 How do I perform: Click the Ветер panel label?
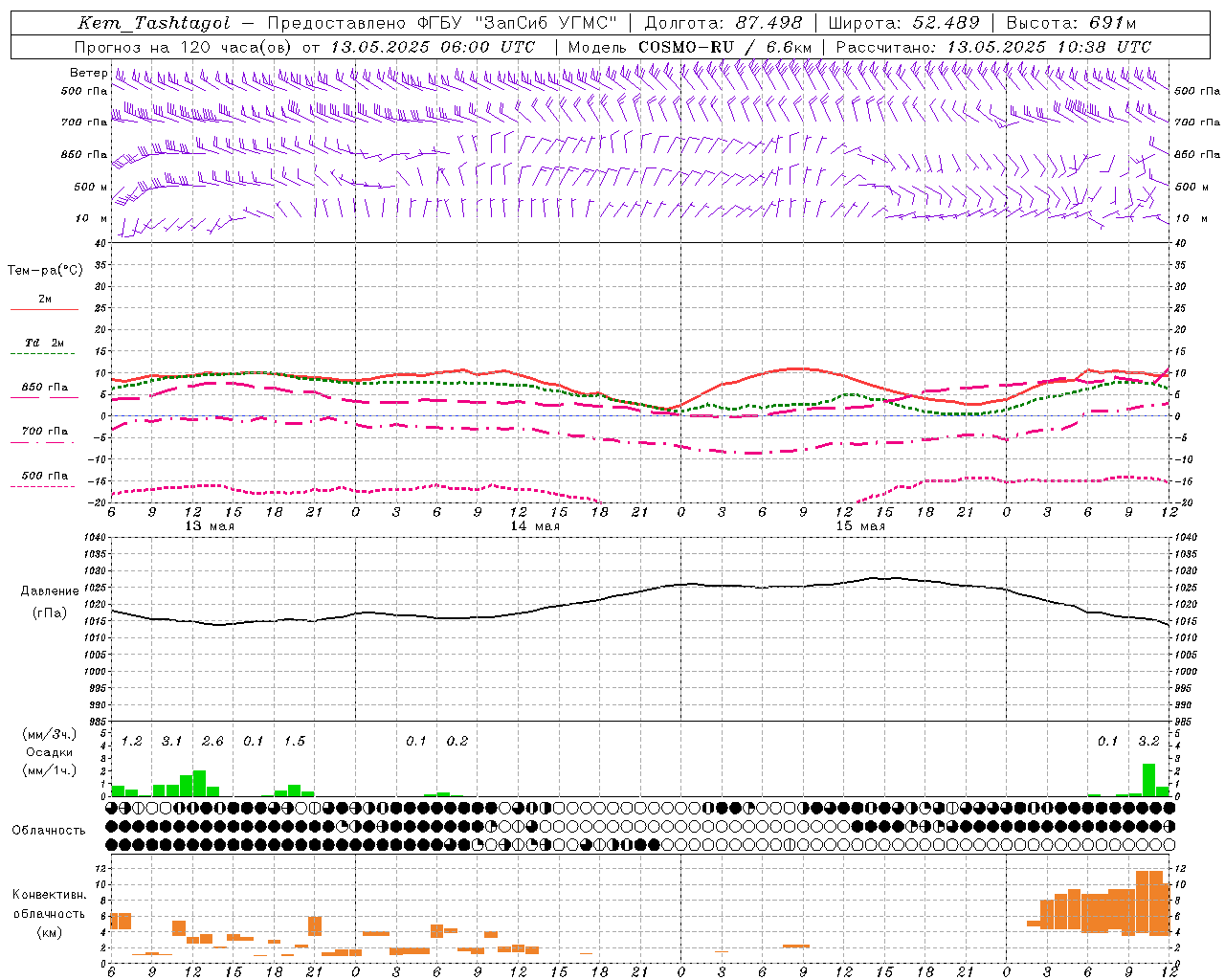pos(88,73)
